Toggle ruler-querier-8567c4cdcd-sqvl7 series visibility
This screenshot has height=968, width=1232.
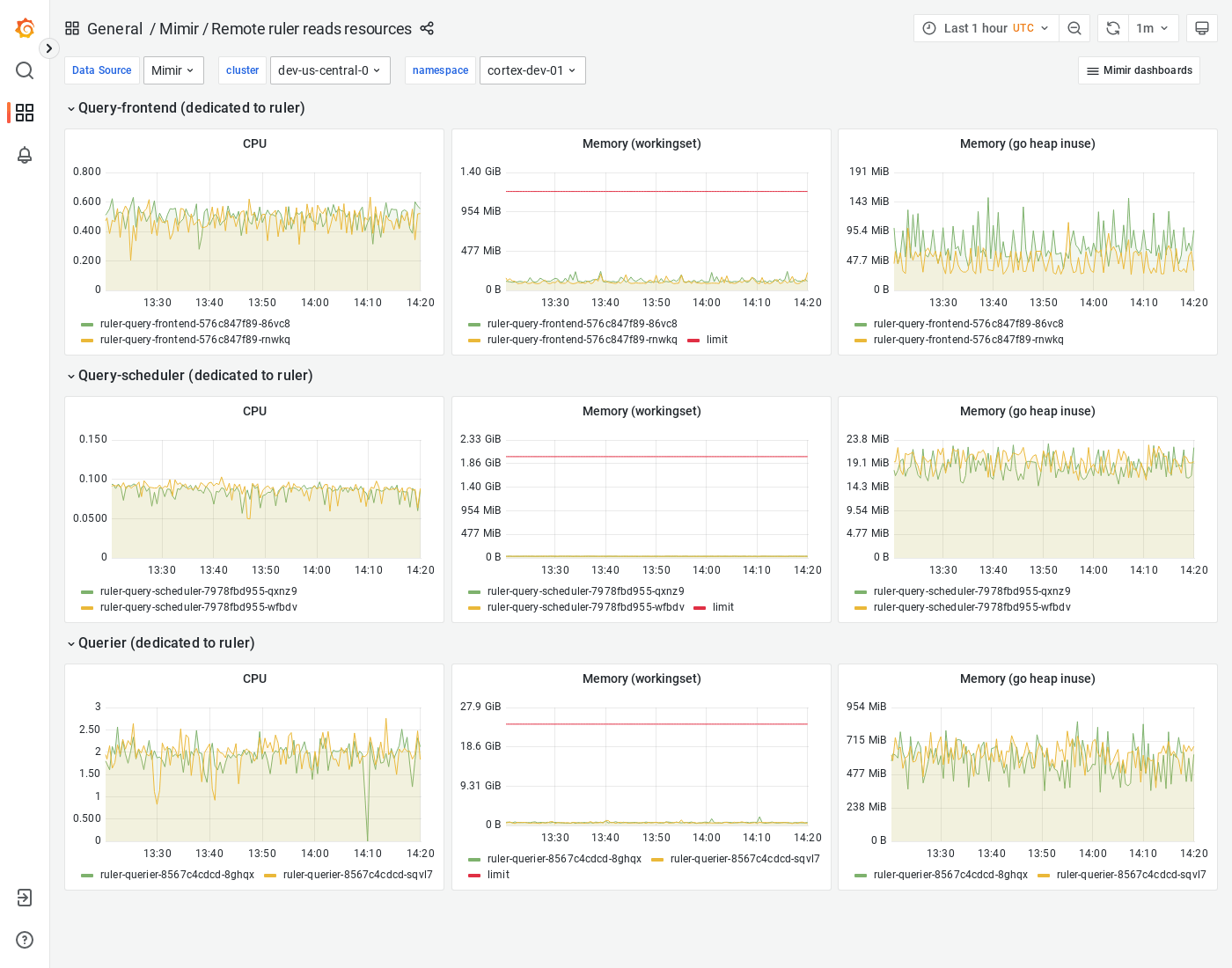[x=357, y=875]
